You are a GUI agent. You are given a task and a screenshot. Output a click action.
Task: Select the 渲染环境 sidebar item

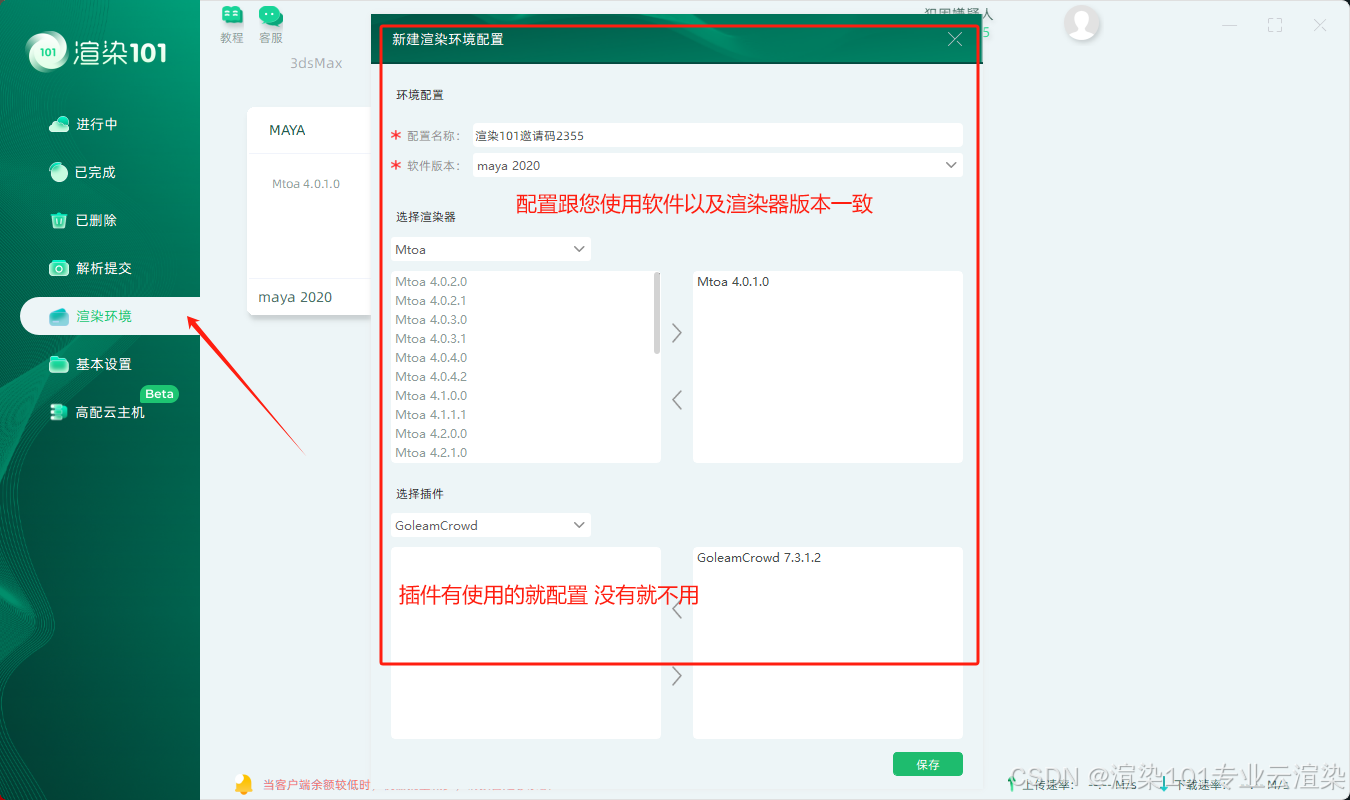(110, 316)
